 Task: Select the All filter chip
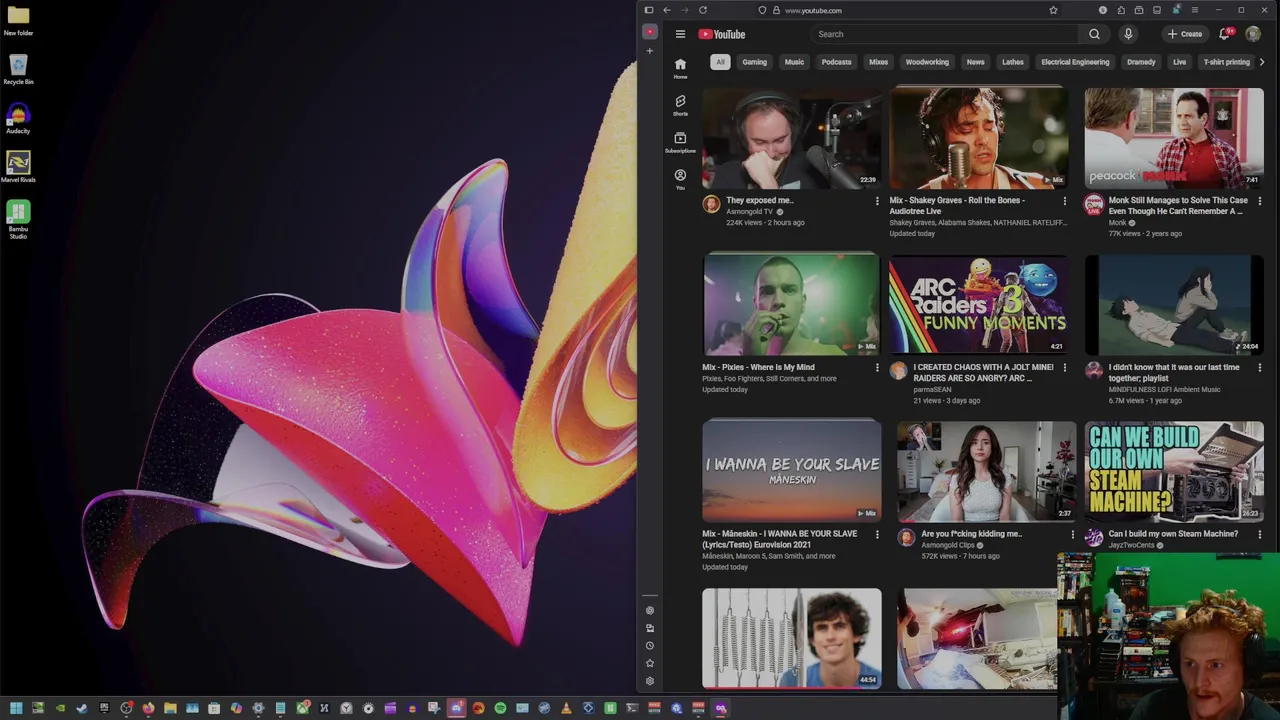(720, 62)
